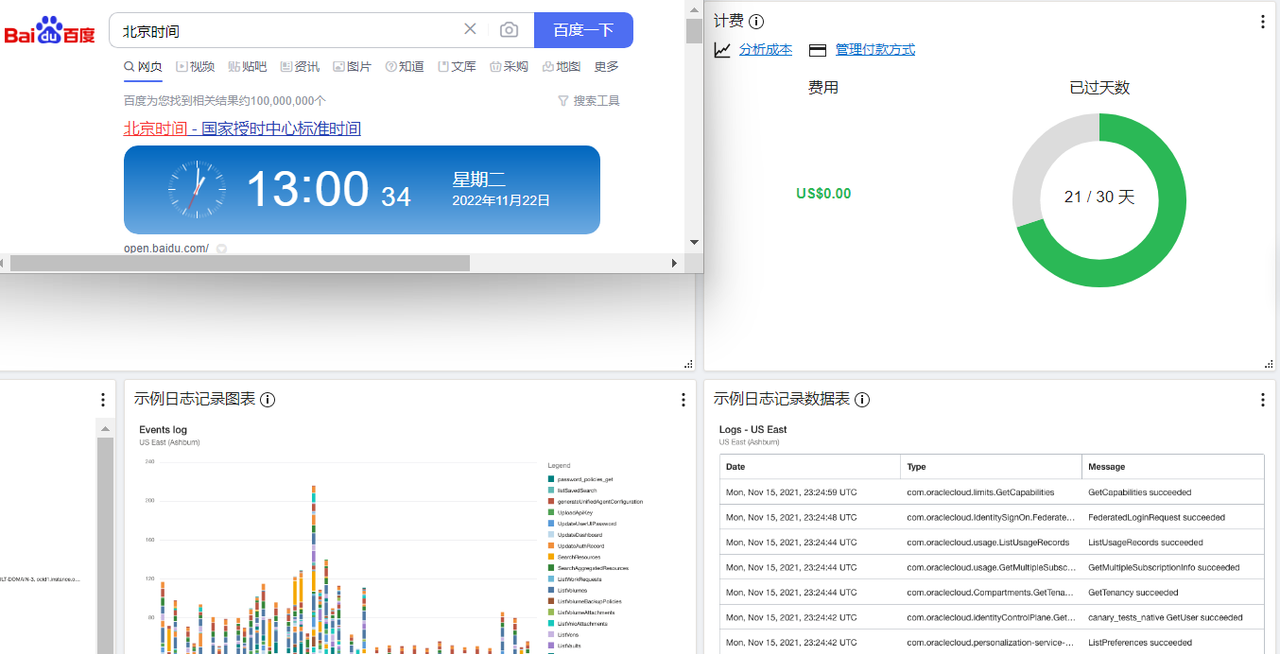Click the 13:00 digital time display

308,189
